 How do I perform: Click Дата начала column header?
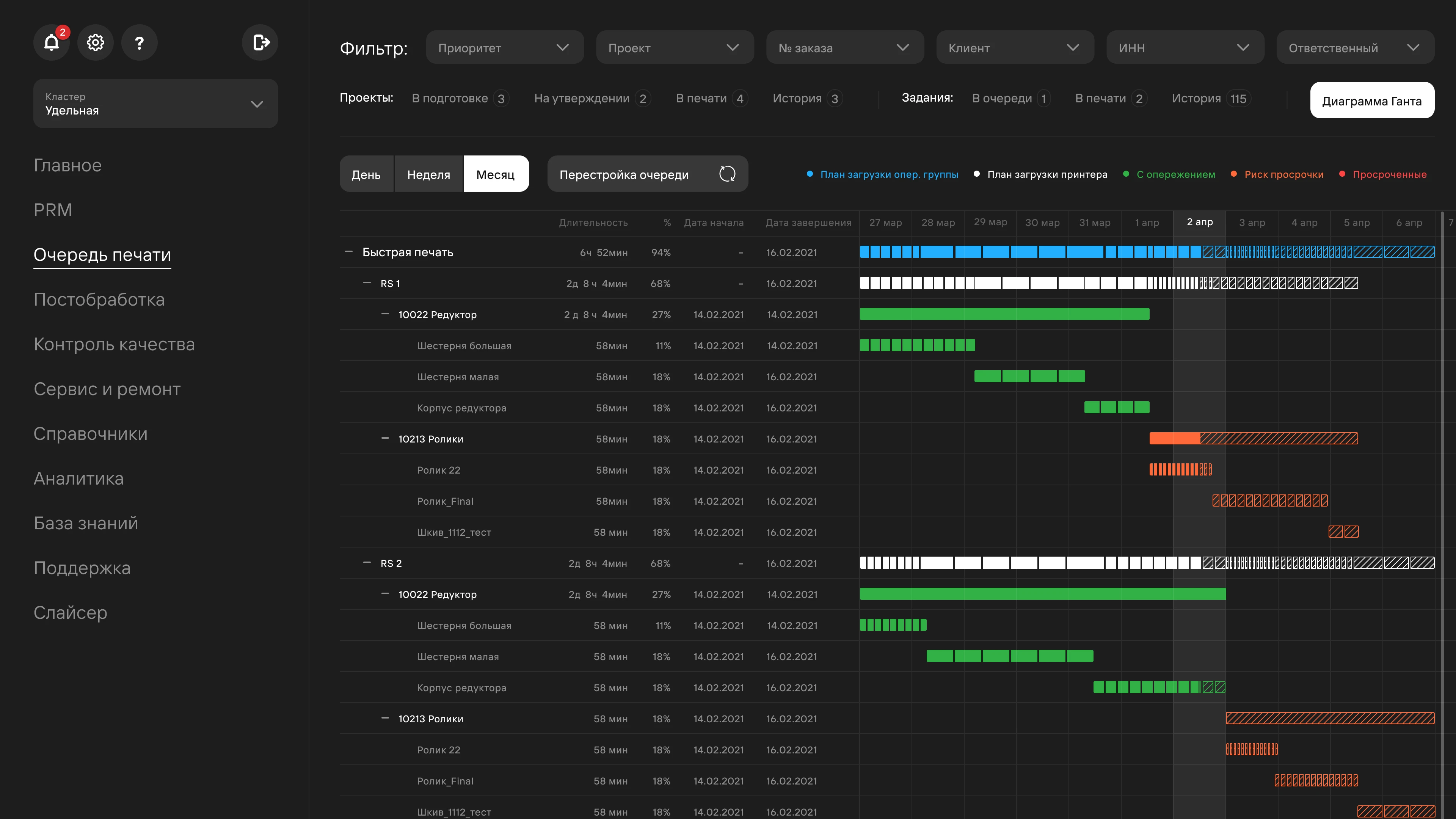[714, 223]
